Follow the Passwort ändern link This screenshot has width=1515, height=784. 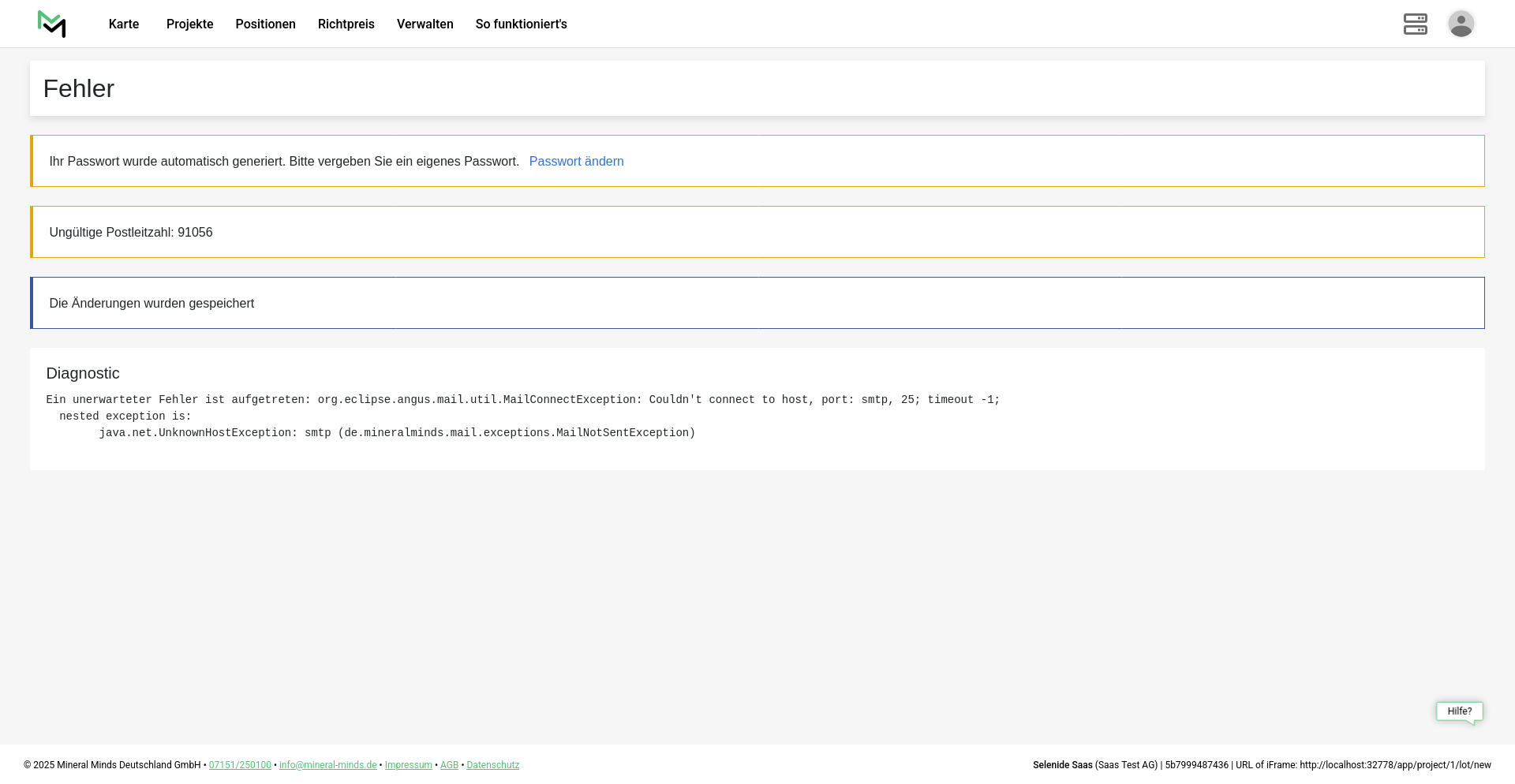(576, 162)
